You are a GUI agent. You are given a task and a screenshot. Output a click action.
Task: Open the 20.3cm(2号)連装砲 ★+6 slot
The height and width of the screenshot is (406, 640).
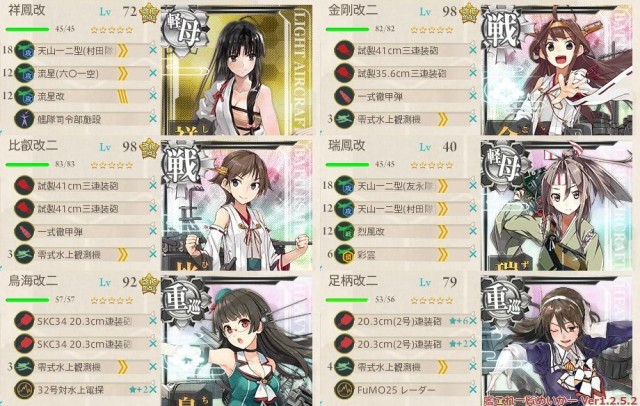coord(401,321)
